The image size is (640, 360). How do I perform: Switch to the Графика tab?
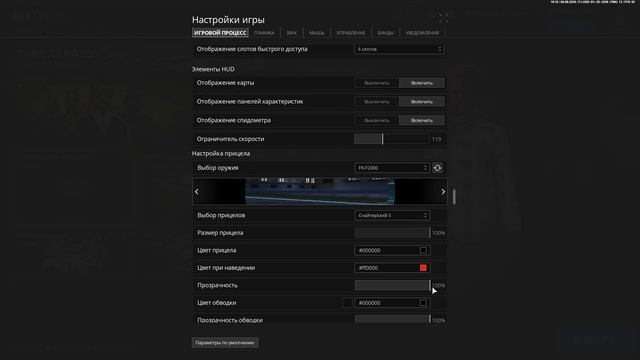264,33
